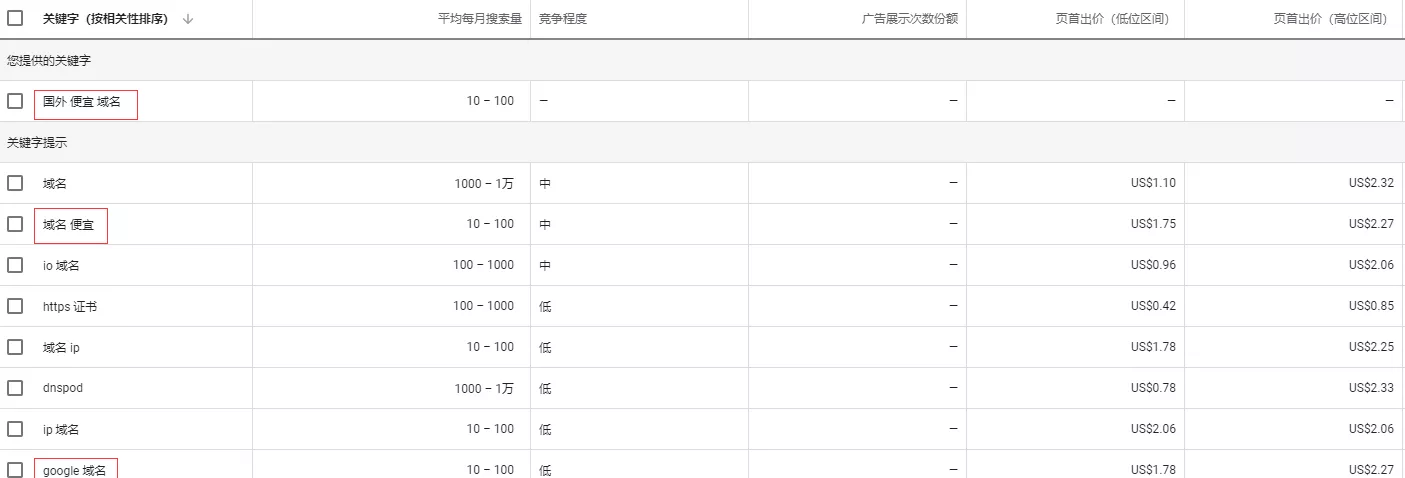
Task: Tick the checkbox for 域名 便宜
Action: pos(15,224)
